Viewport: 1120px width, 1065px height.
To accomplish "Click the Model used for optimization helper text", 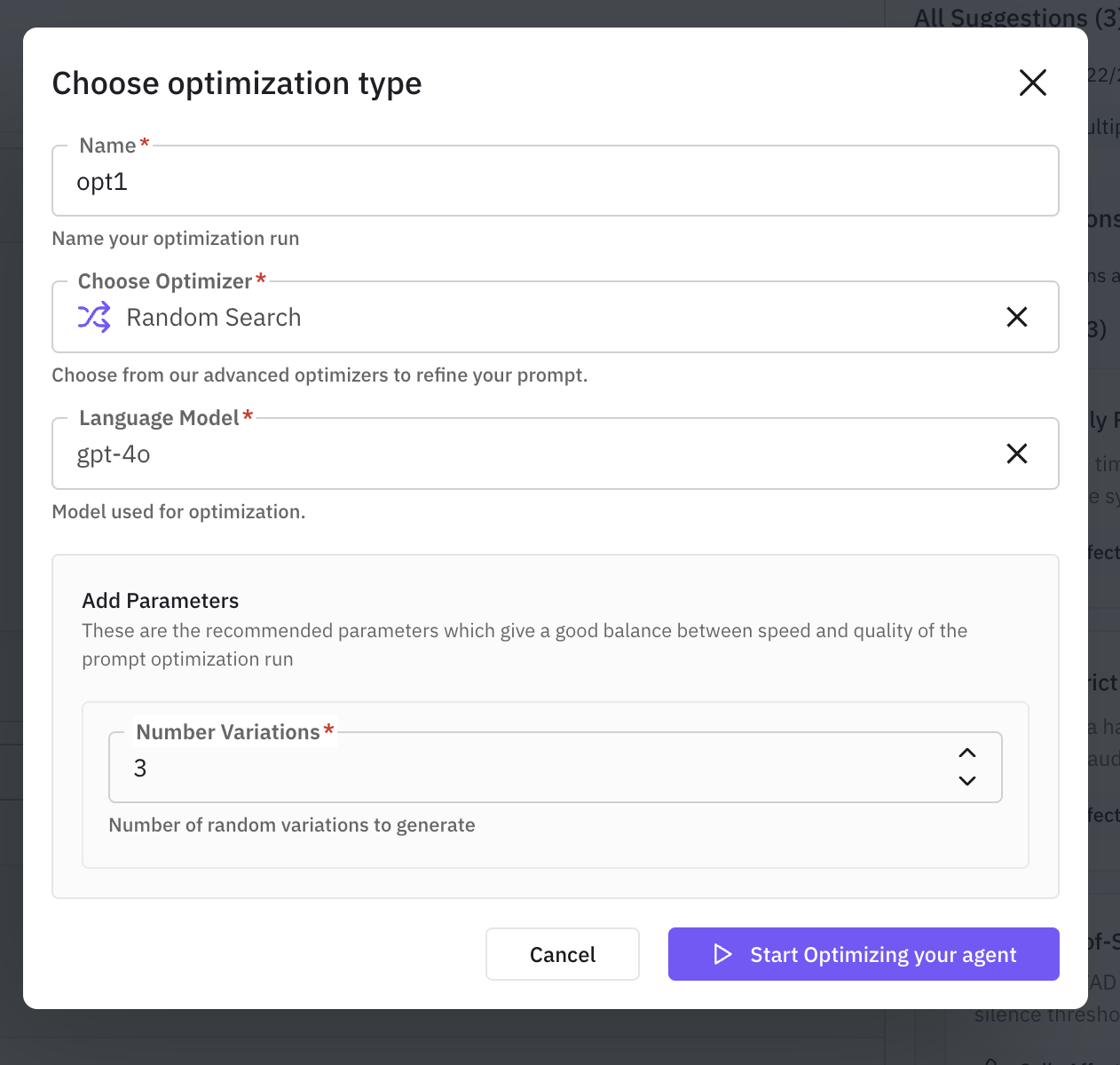I will click(178, 511).
